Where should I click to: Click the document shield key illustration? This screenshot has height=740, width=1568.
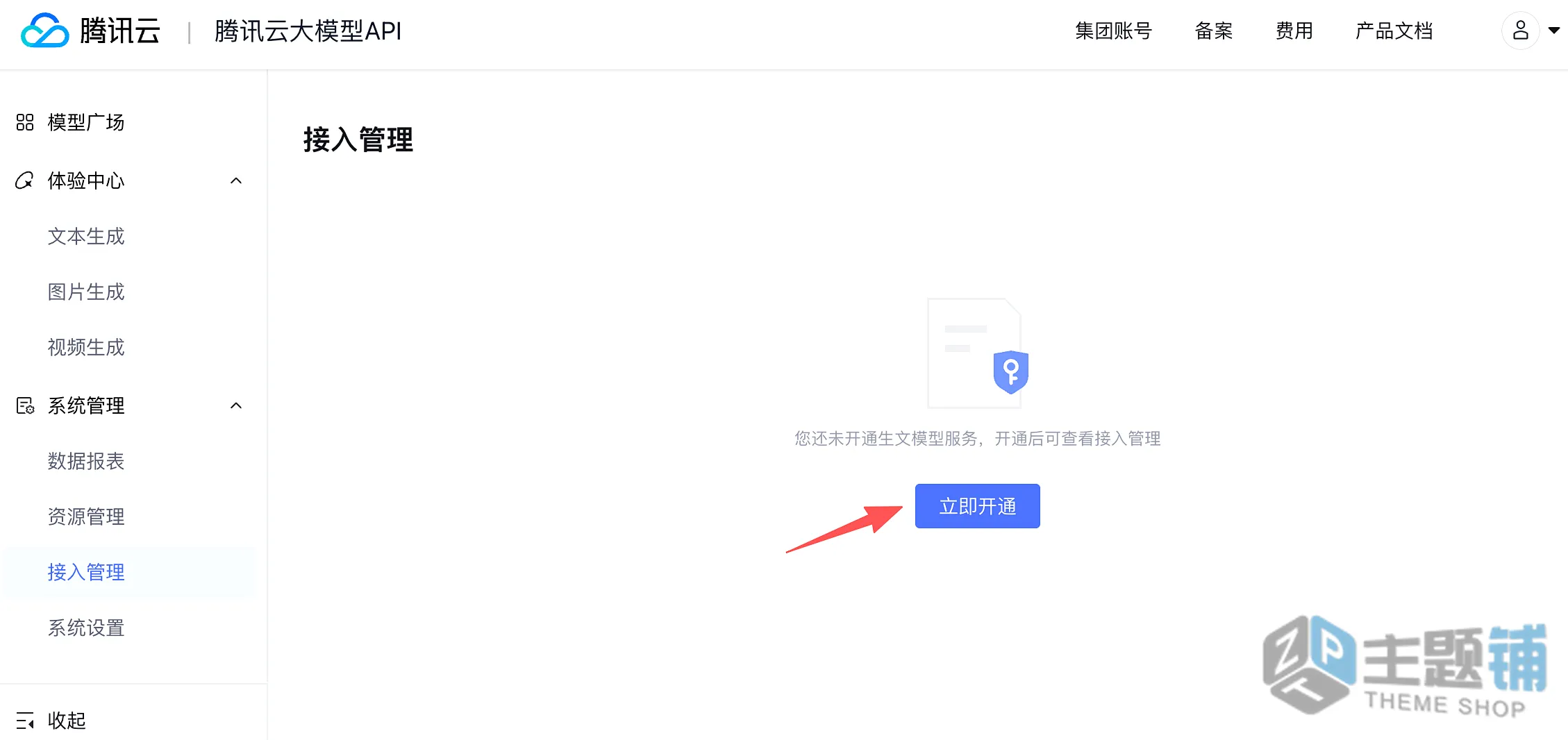978,353
